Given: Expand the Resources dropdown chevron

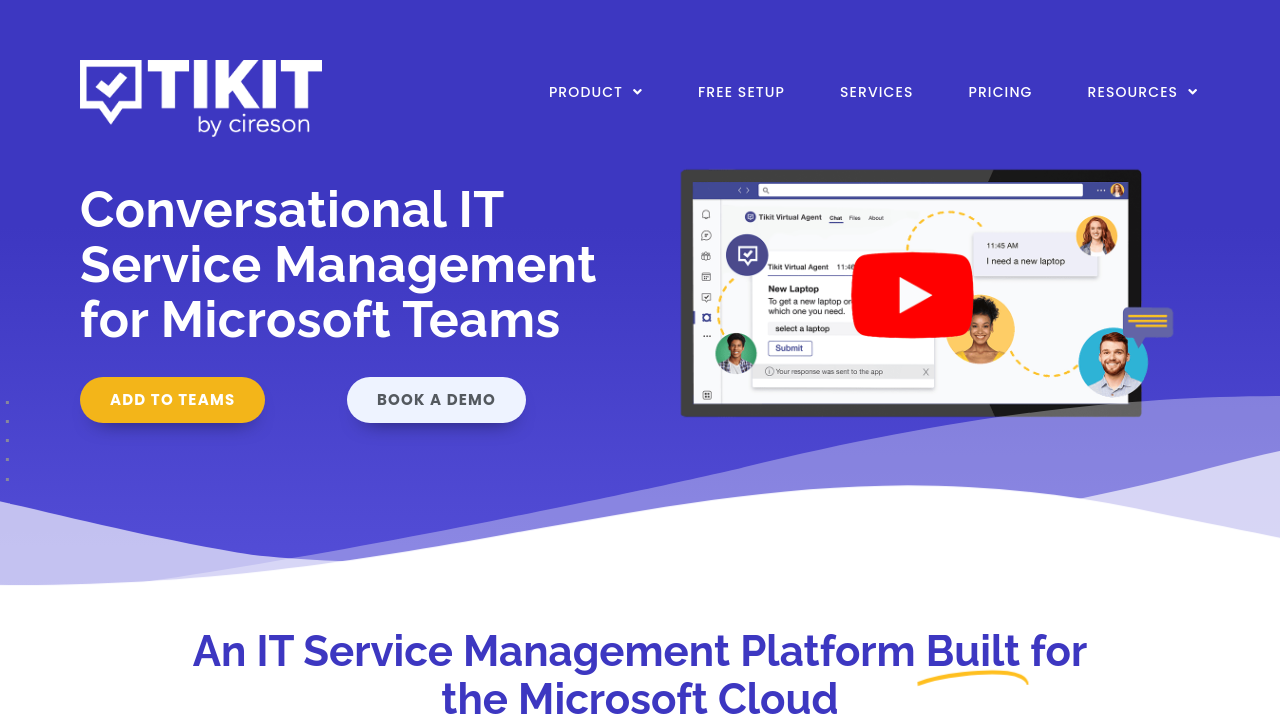Looking at the screenshot, I should point(1193,92).
